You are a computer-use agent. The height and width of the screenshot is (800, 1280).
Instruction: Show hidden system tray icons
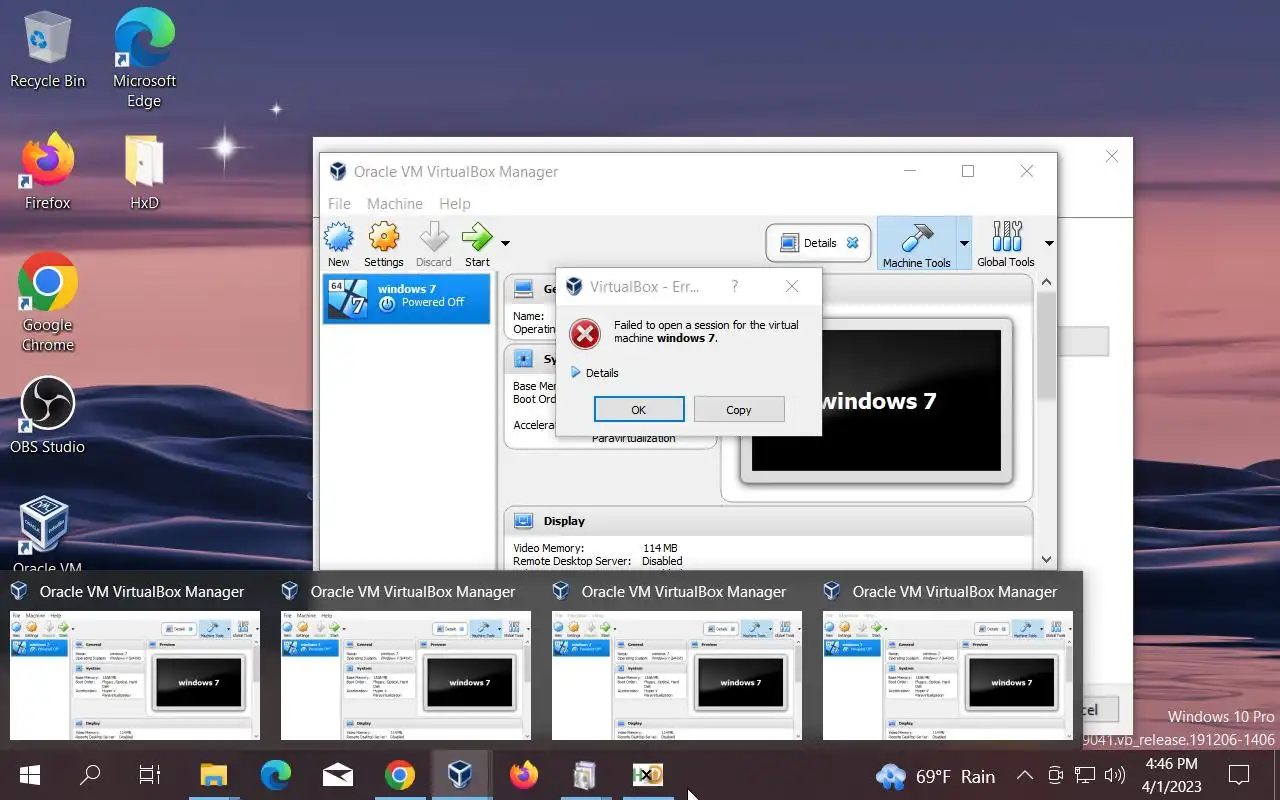[1025, 775]
